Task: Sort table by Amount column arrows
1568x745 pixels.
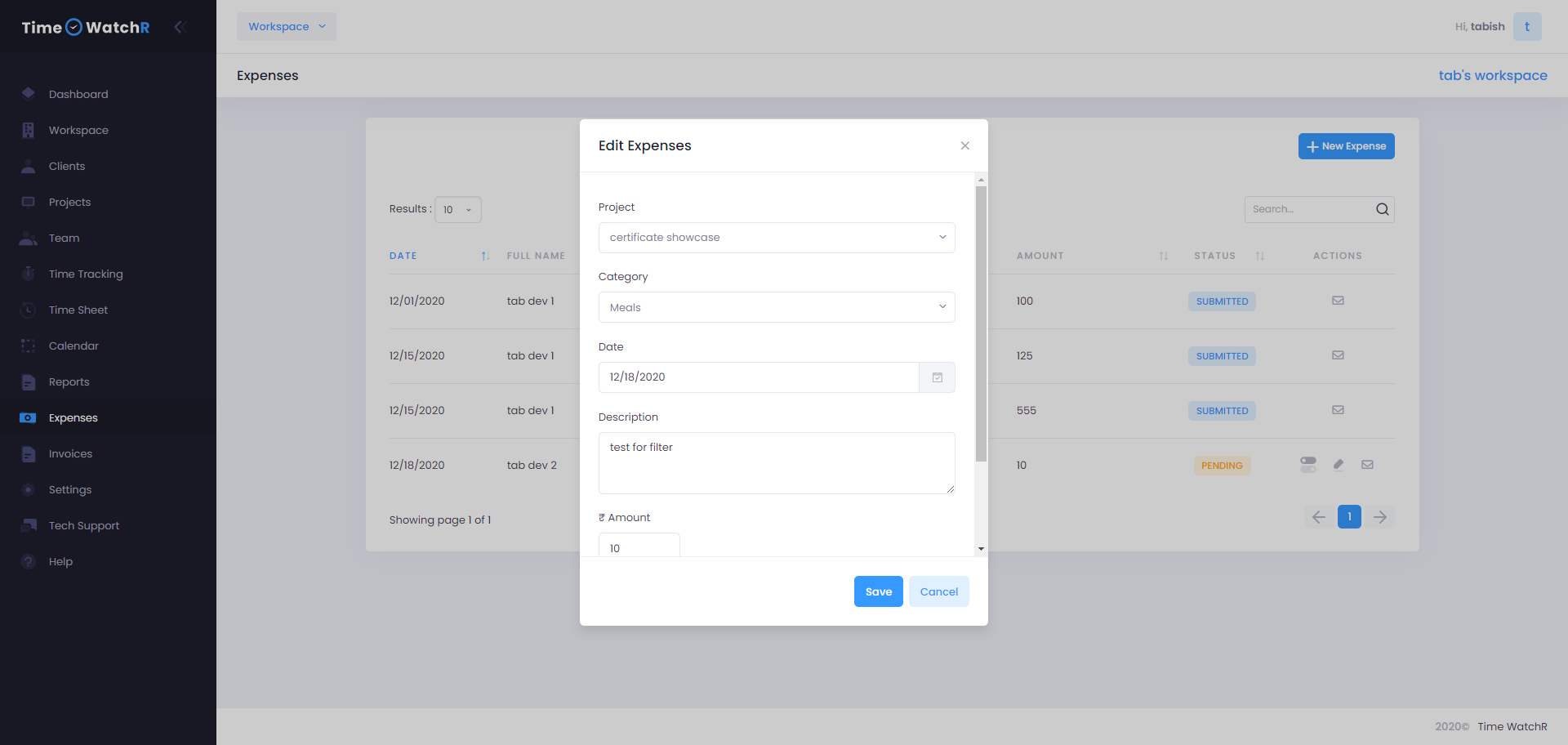Action: [1164, 256]
